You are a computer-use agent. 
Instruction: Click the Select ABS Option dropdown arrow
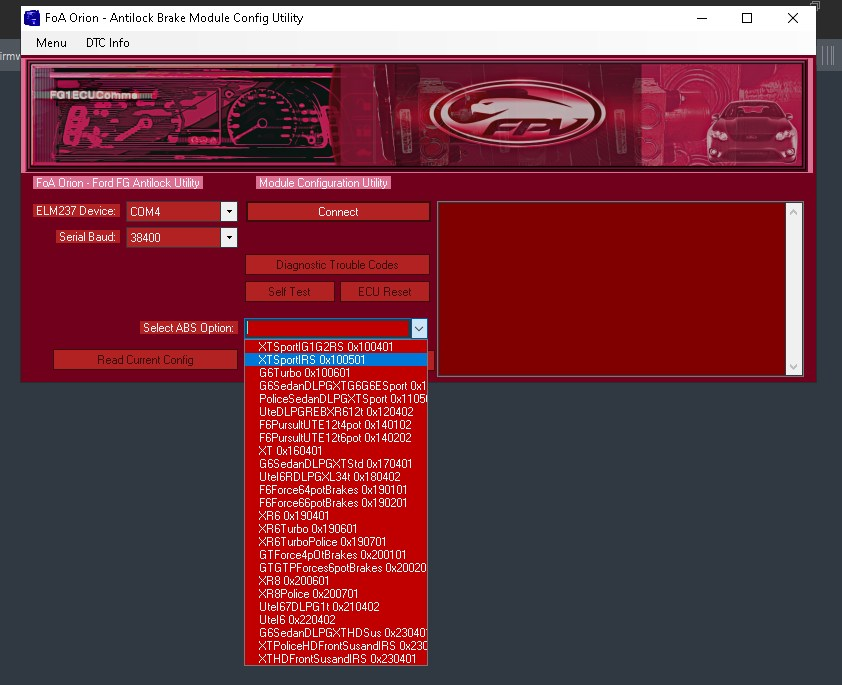419,328
